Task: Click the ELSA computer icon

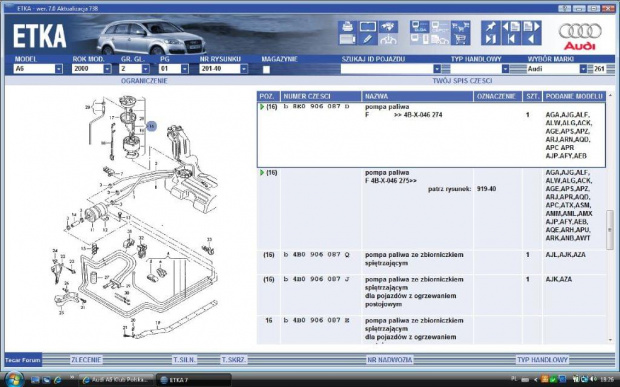Action: pos(420,27)
